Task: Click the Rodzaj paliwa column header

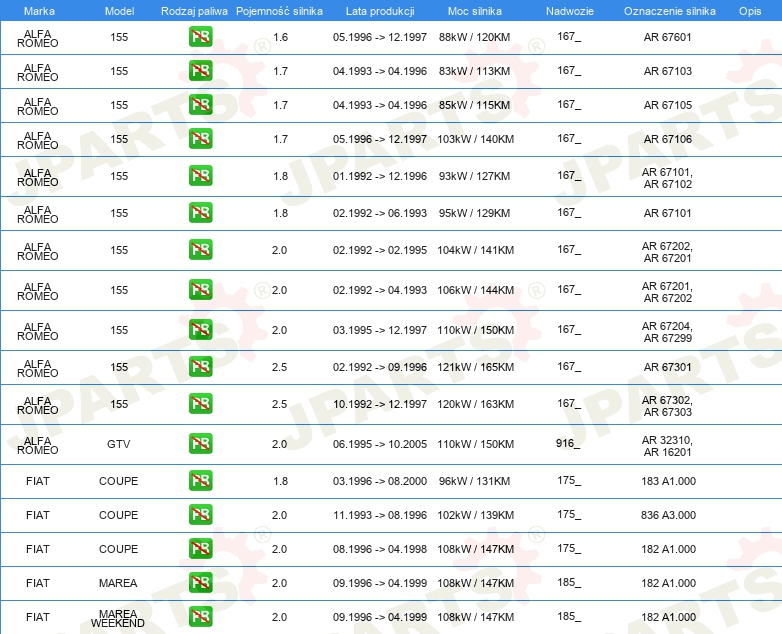Action: (194, 11)
